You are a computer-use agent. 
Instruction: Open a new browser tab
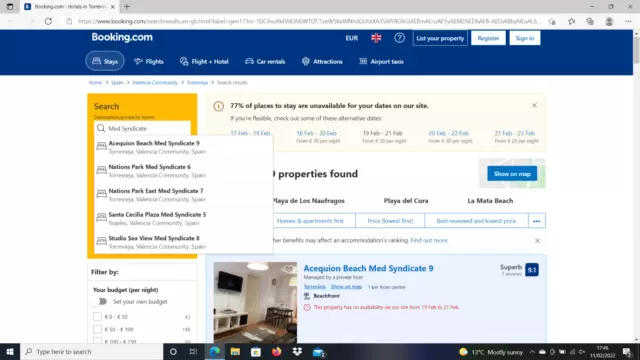click(127, 7)
